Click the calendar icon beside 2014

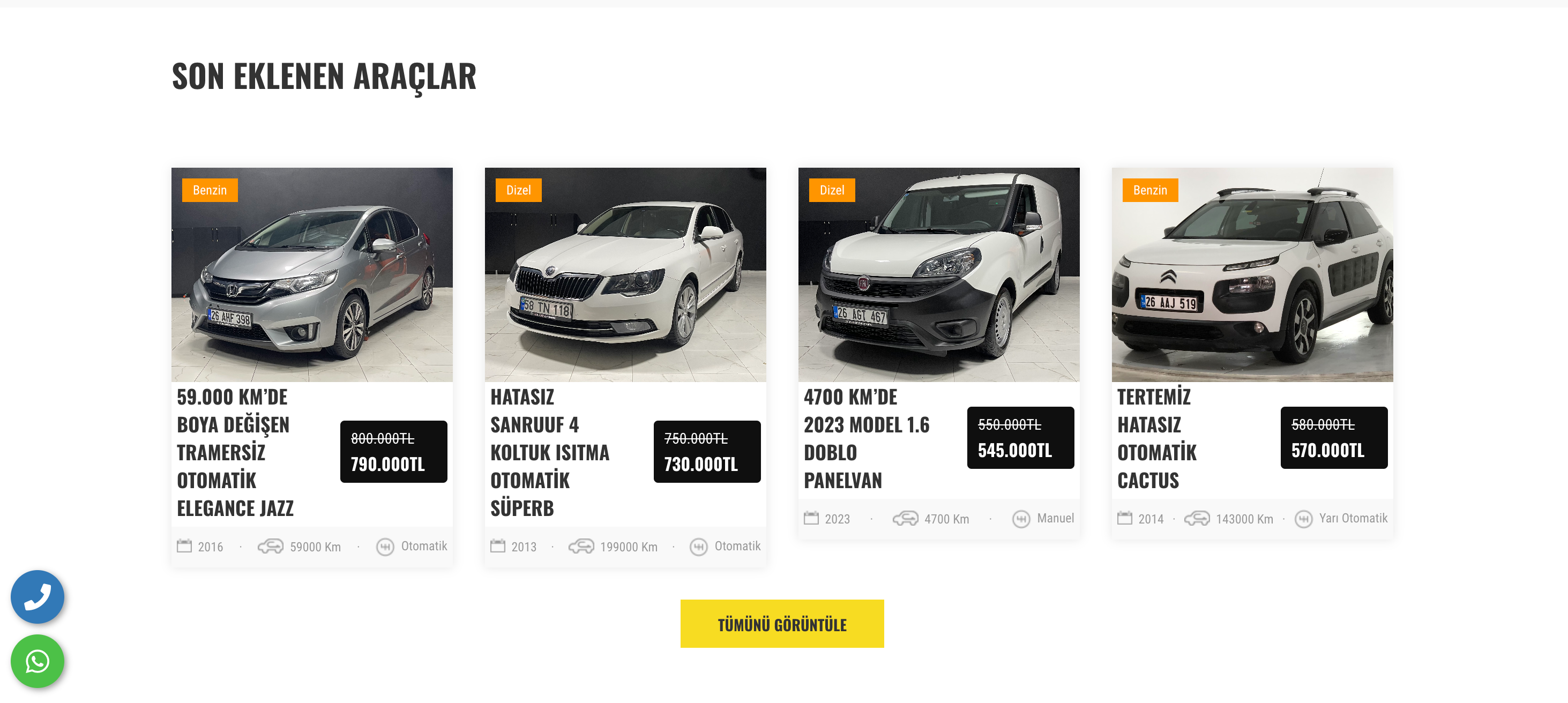1124,518
